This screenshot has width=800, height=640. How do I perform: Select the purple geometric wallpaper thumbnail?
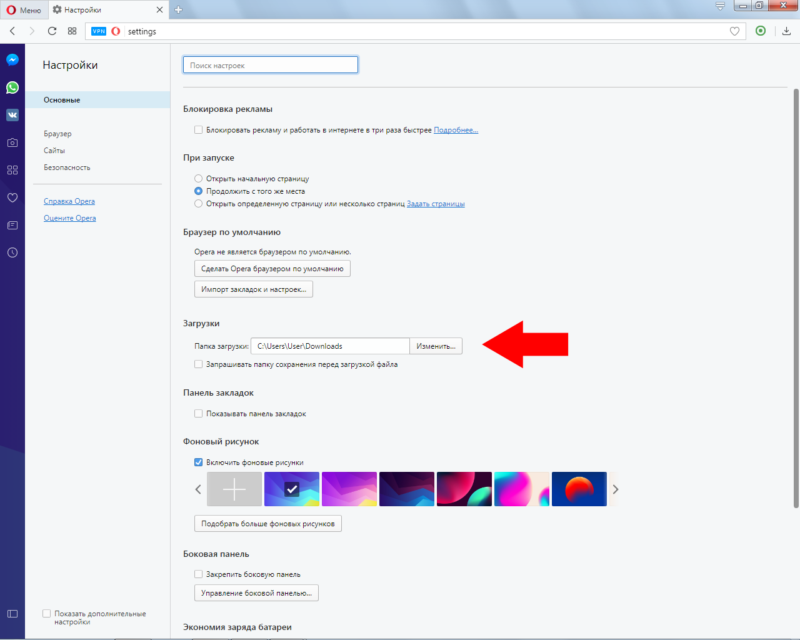point(349,489)
